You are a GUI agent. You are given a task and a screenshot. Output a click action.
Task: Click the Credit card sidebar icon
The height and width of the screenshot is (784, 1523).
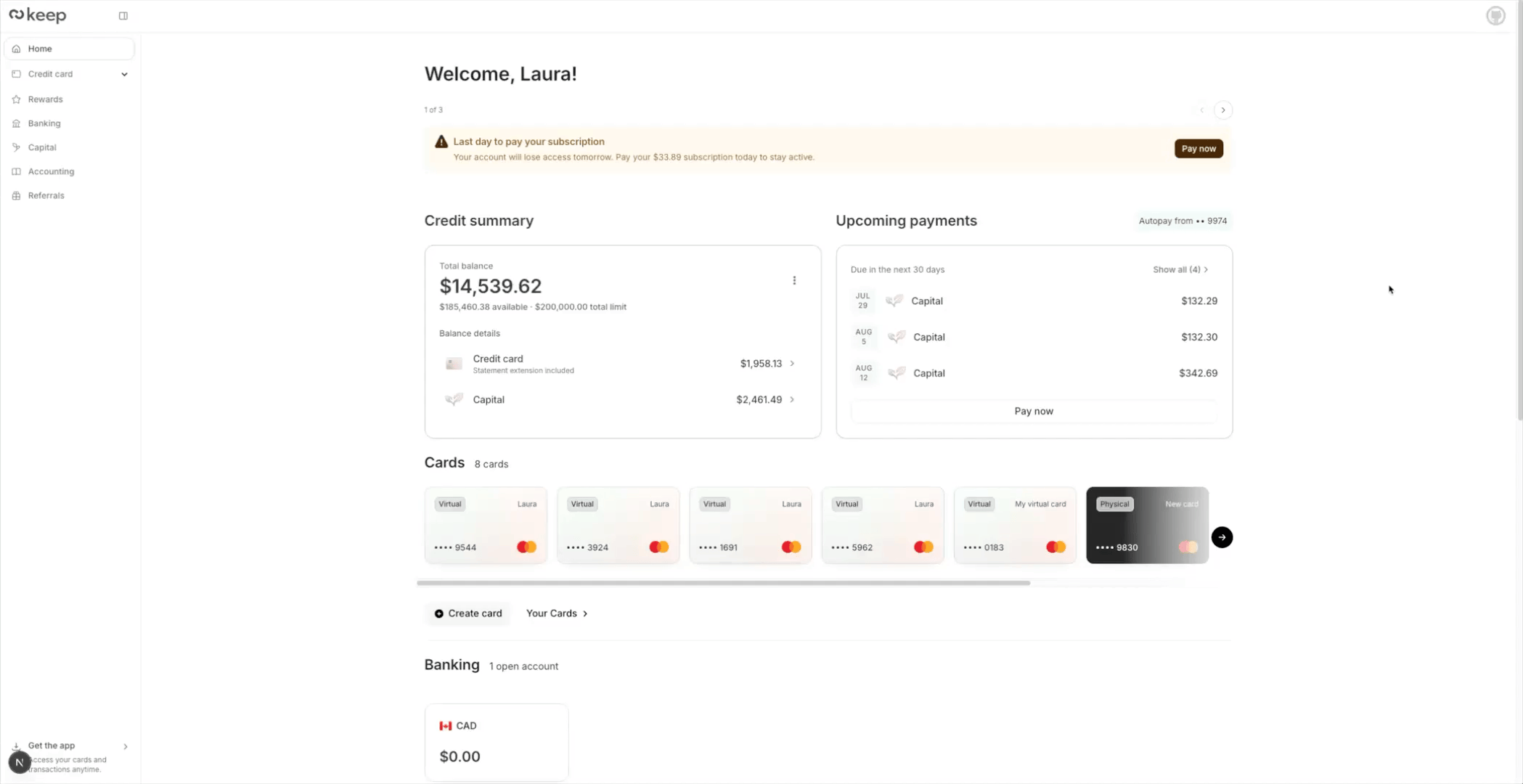click(x=16, y=74)
